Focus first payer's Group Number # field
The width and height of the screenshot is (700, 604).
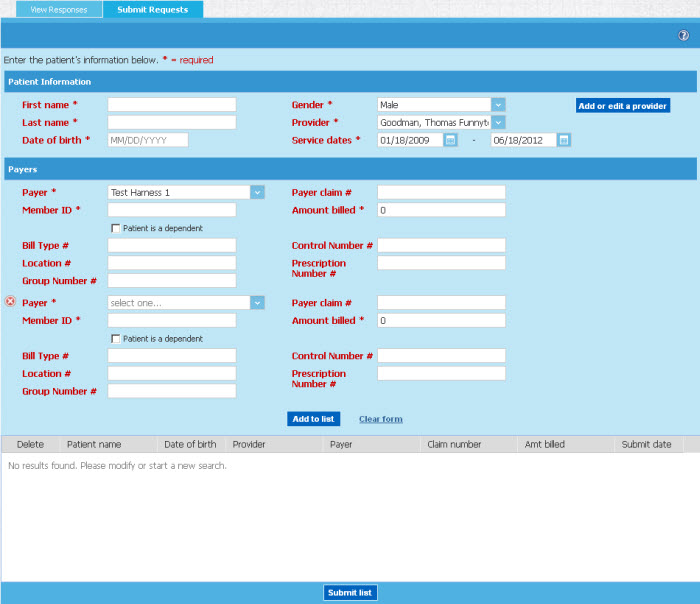click(x=172, y=280)
